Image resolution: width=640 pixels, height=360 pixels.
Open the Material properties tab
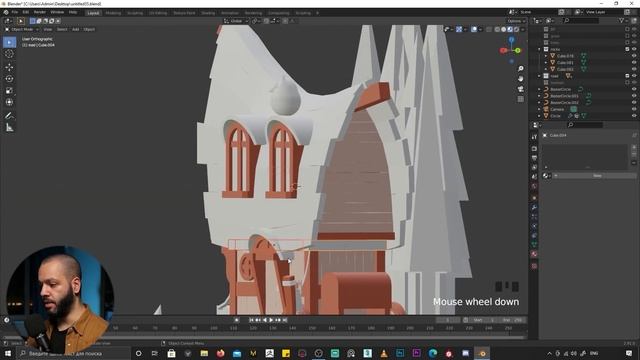[534, 254]
